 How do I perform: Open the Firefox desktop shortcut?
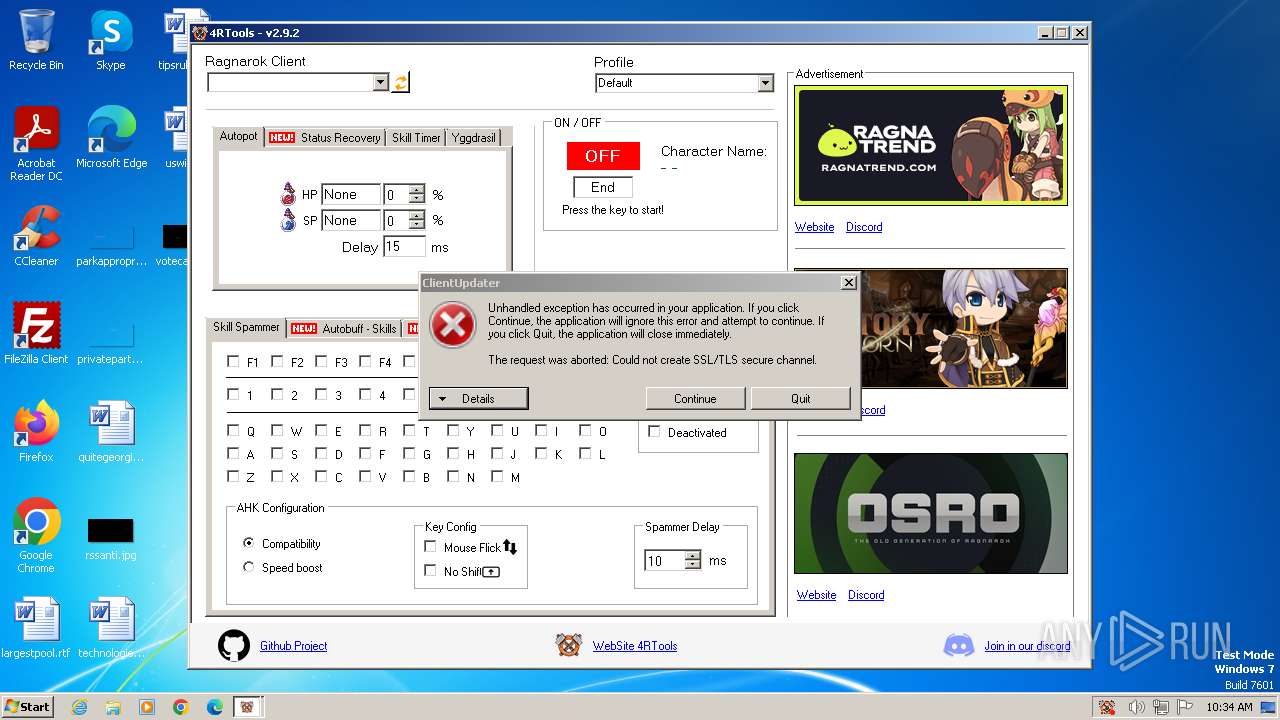pos(36,431)
